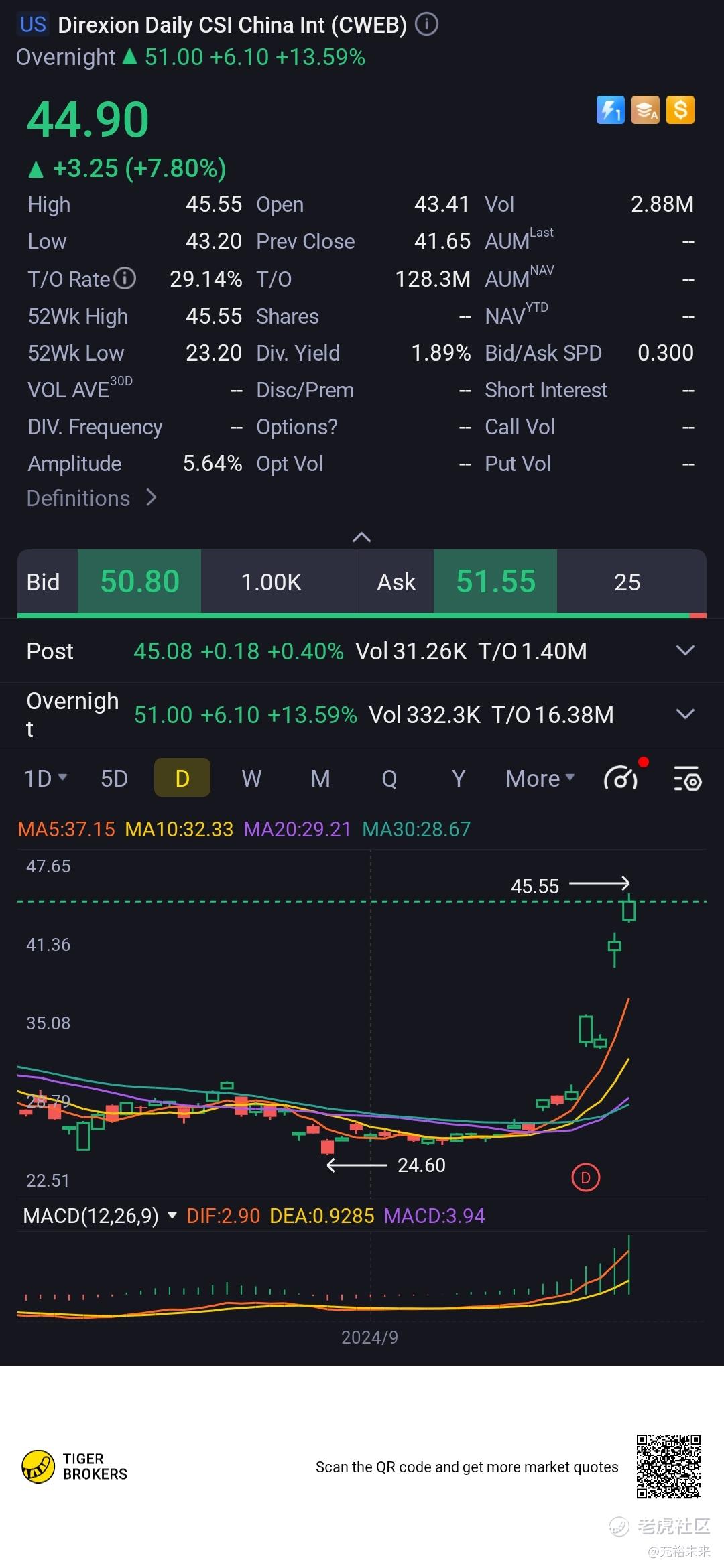724x1568 pixels.
Task: Open the 1D timeframe dropdown
Action: click(46, 778)
